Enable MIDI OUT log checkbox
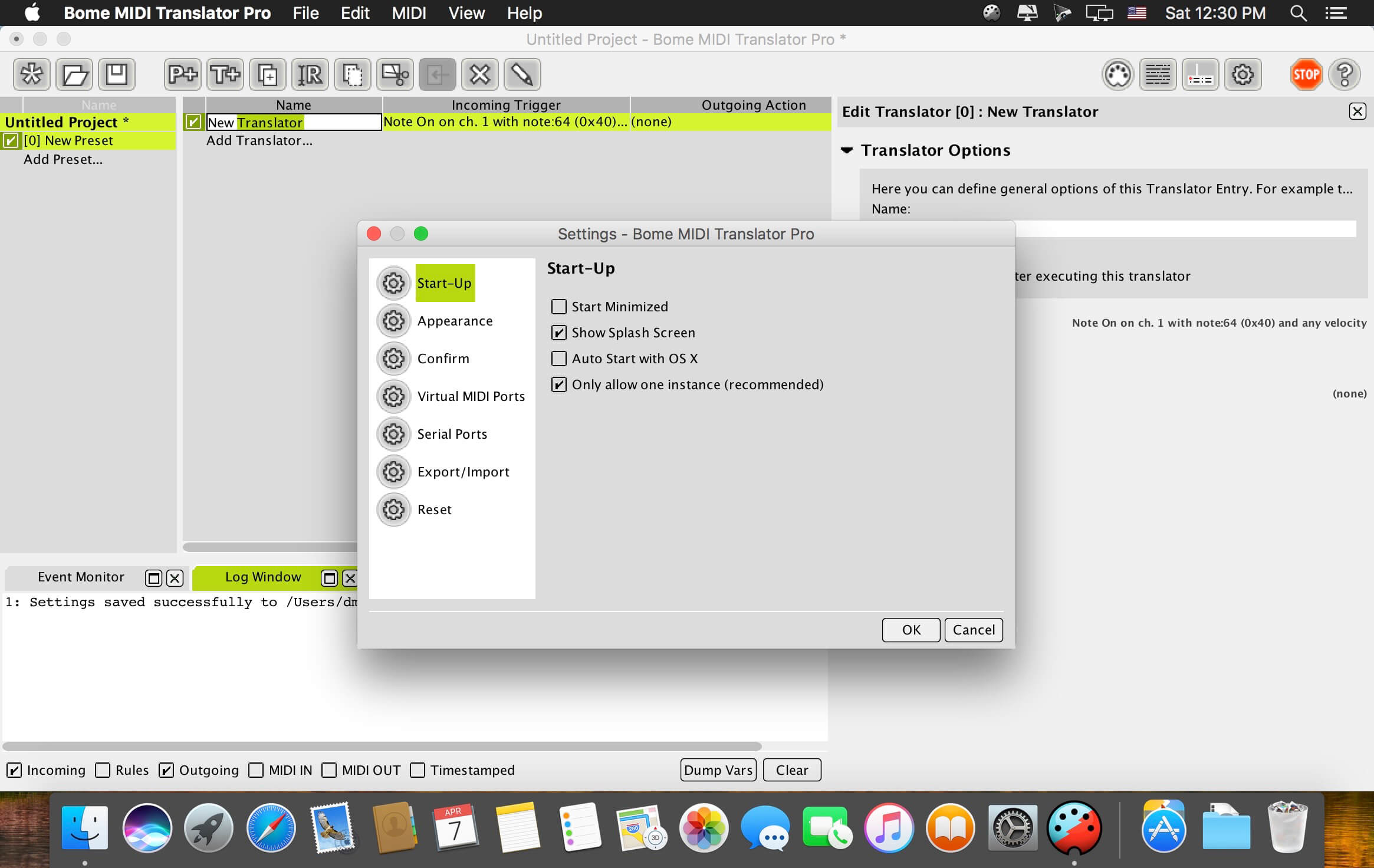The width and height of the screenshot is (1374, 868). tap(329, 770)
